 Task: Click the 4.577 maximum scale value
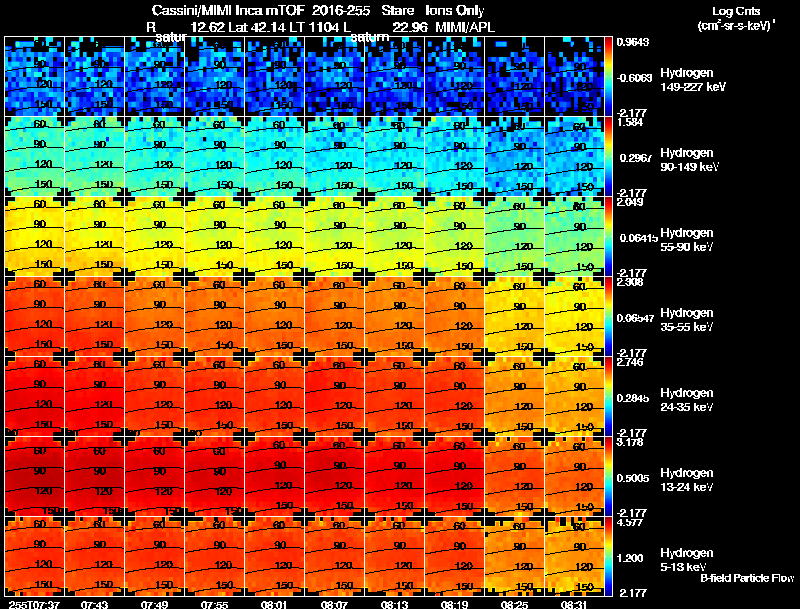coord(630,523)
